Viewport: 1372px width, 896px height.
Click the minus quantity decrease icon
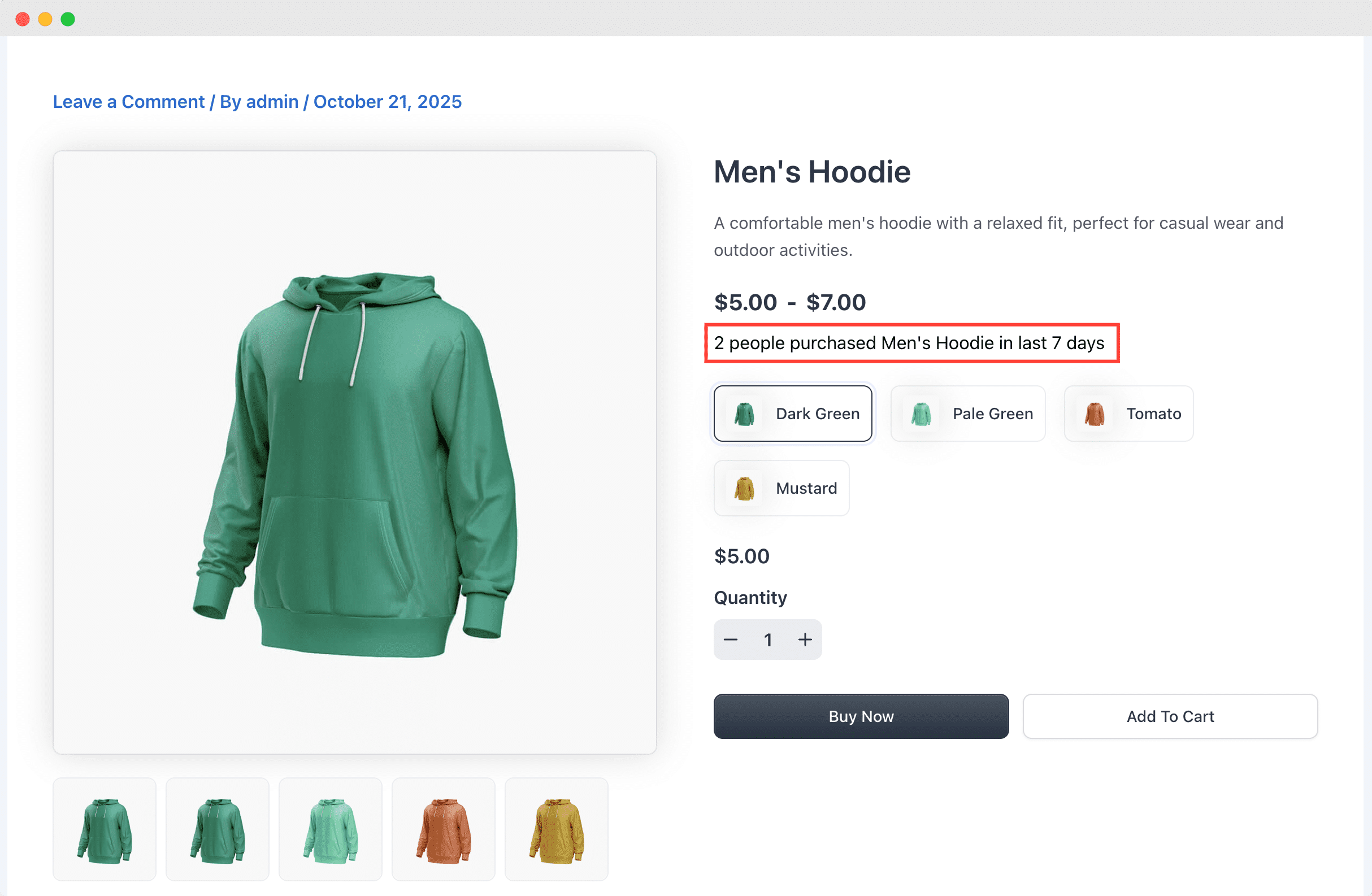click(731, 640)
